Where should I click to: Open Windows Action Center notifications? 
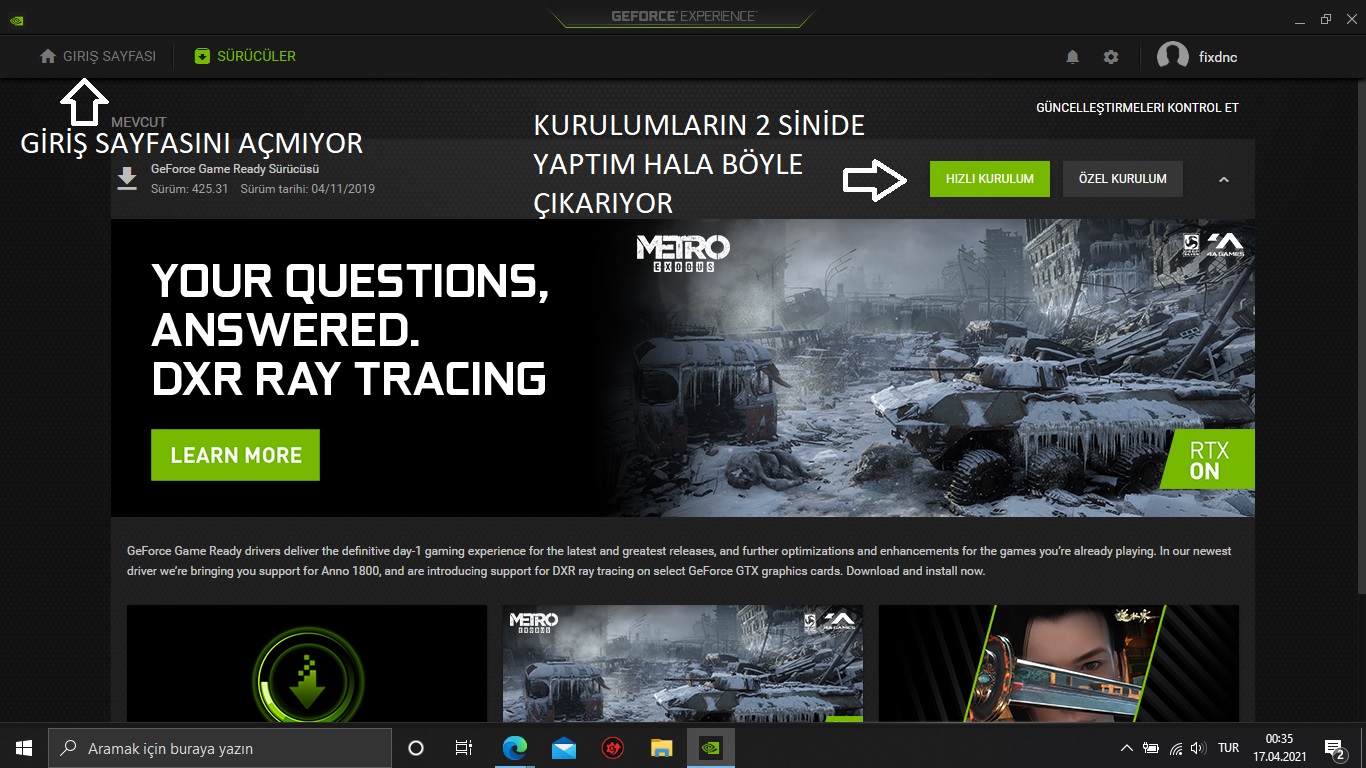(1335, 748)
